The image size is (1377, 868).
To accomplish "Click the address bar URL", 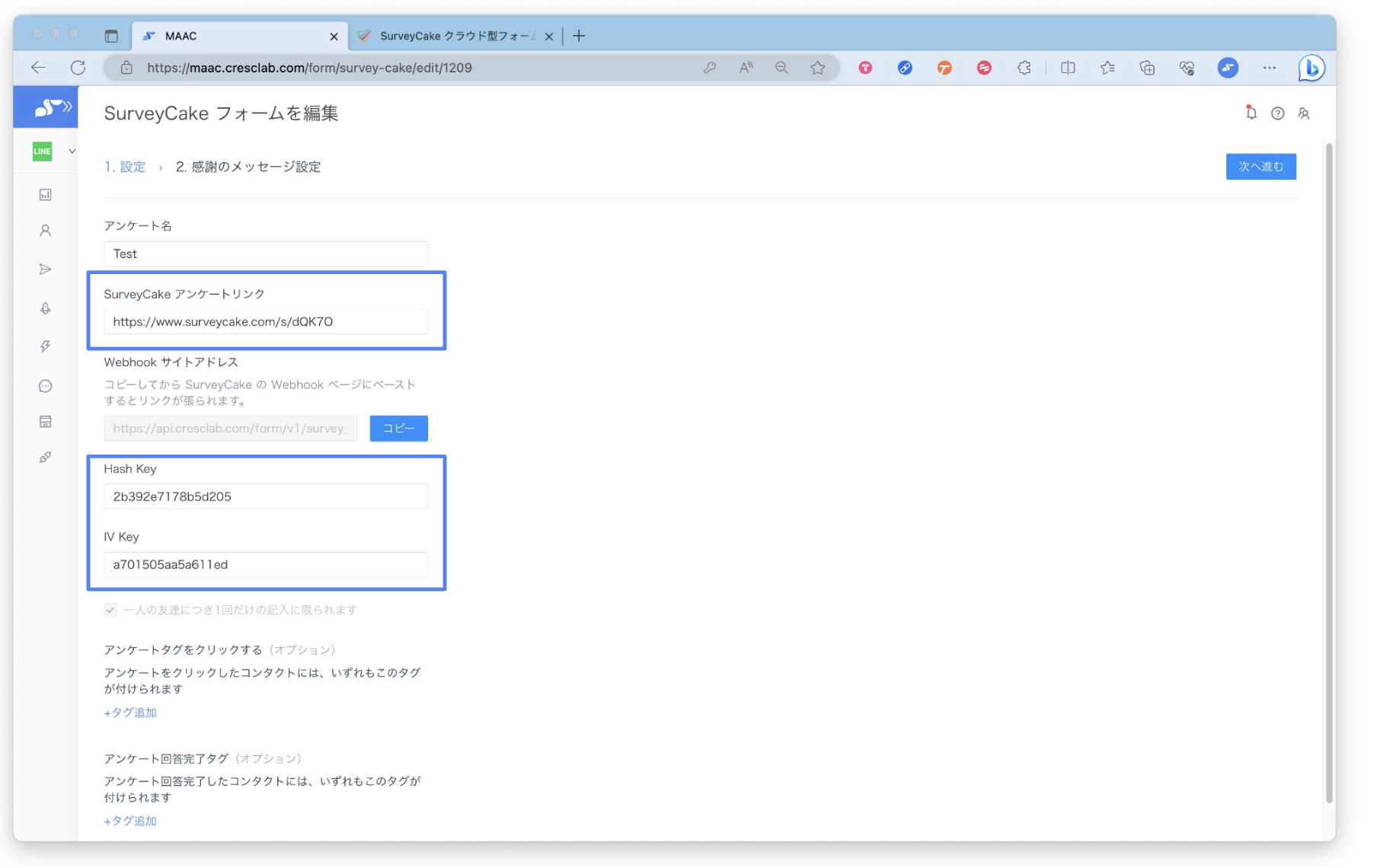I will click(309, 68).
